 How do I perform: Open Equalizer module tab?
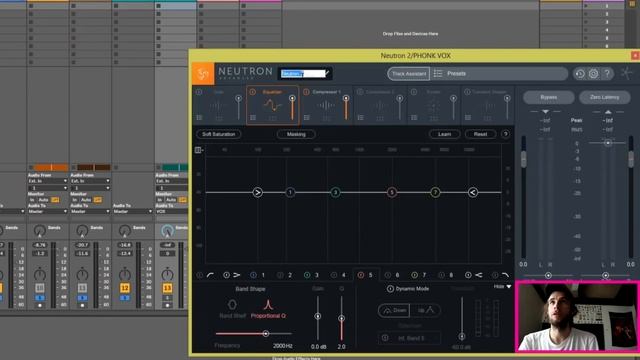(x=272, y=105)
